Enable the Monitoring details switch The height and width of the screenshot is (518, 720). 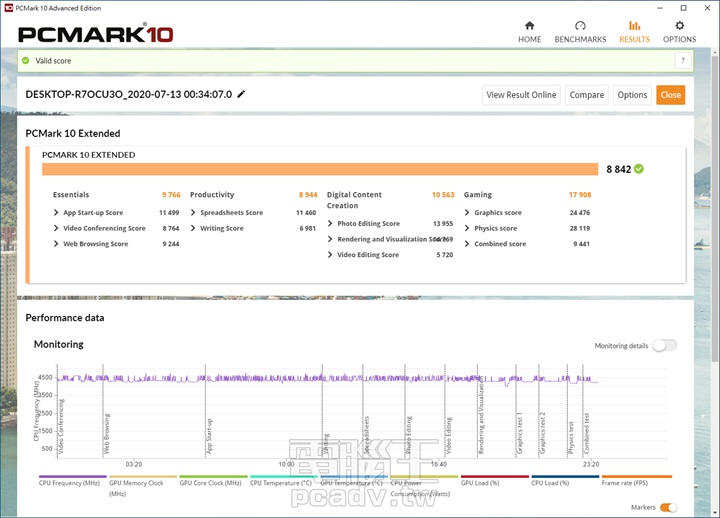(664, 345)
